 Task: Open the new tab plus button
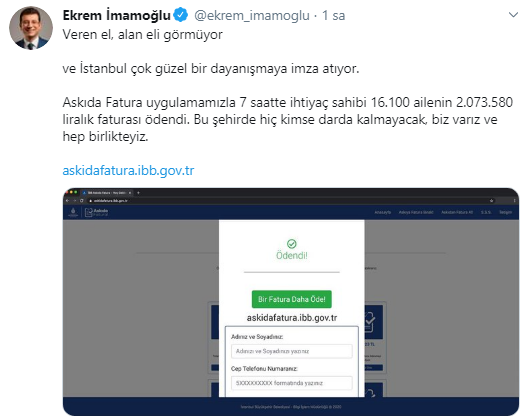138,193
